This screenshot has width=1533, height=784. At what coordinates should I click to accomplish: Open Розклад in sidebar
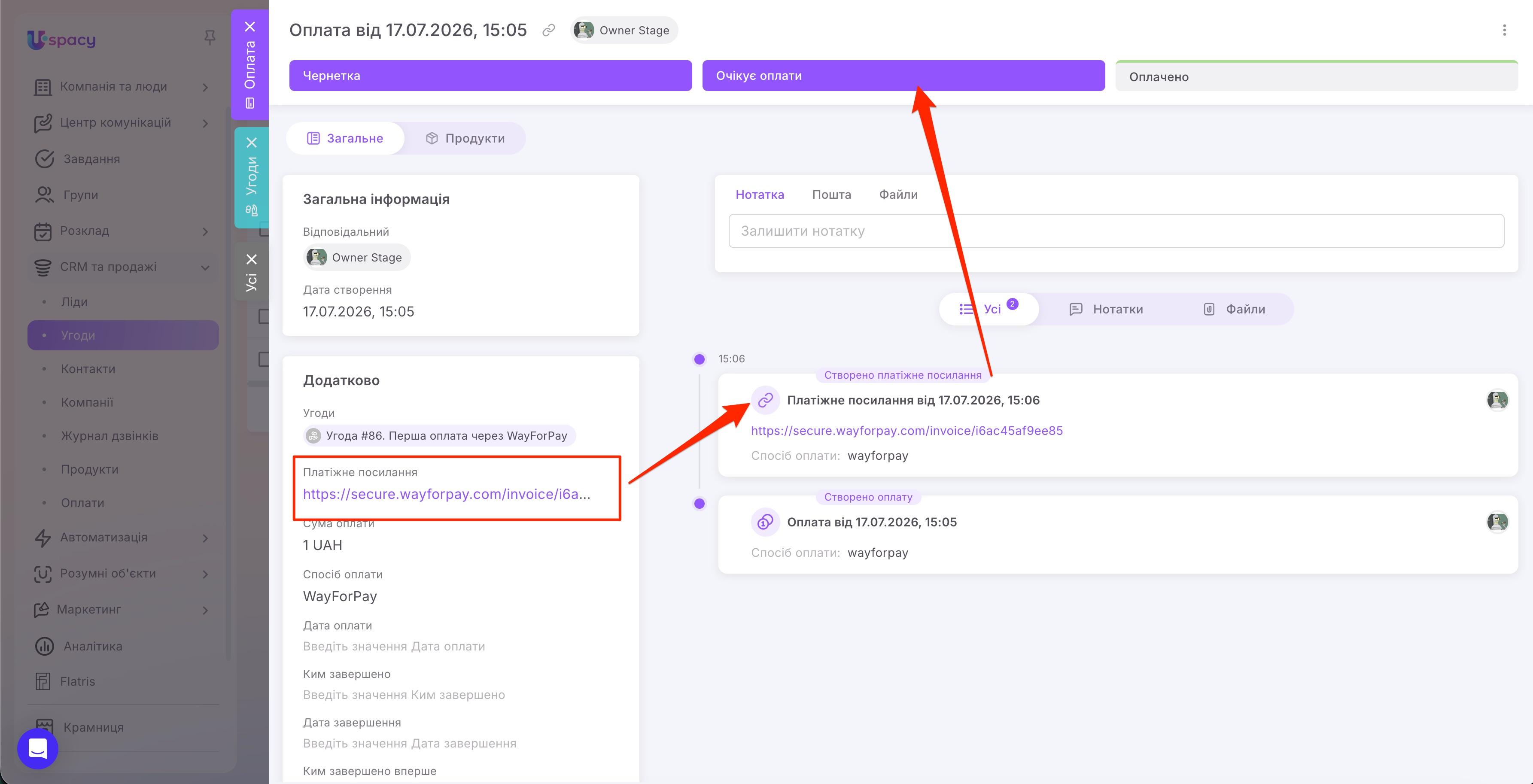pyautogui.click(x=85, y=231)
